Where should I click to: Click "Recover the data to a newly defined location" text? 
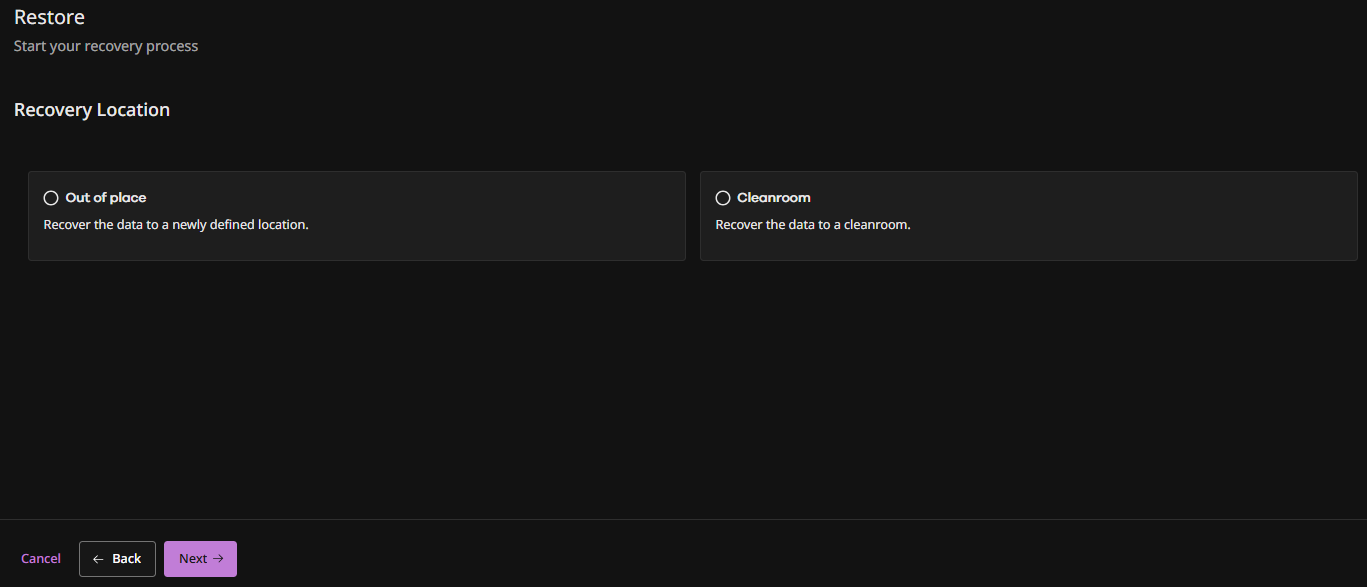point(176,225)
